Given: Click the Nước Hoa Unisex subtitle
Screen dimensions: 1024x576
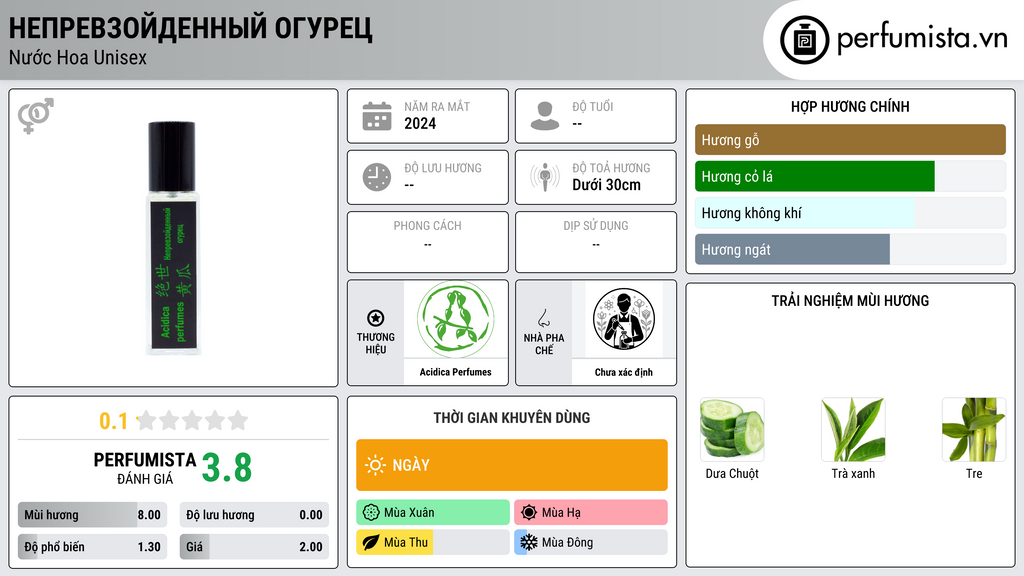Looking at the screenshot, I should [x=78, y=57].
